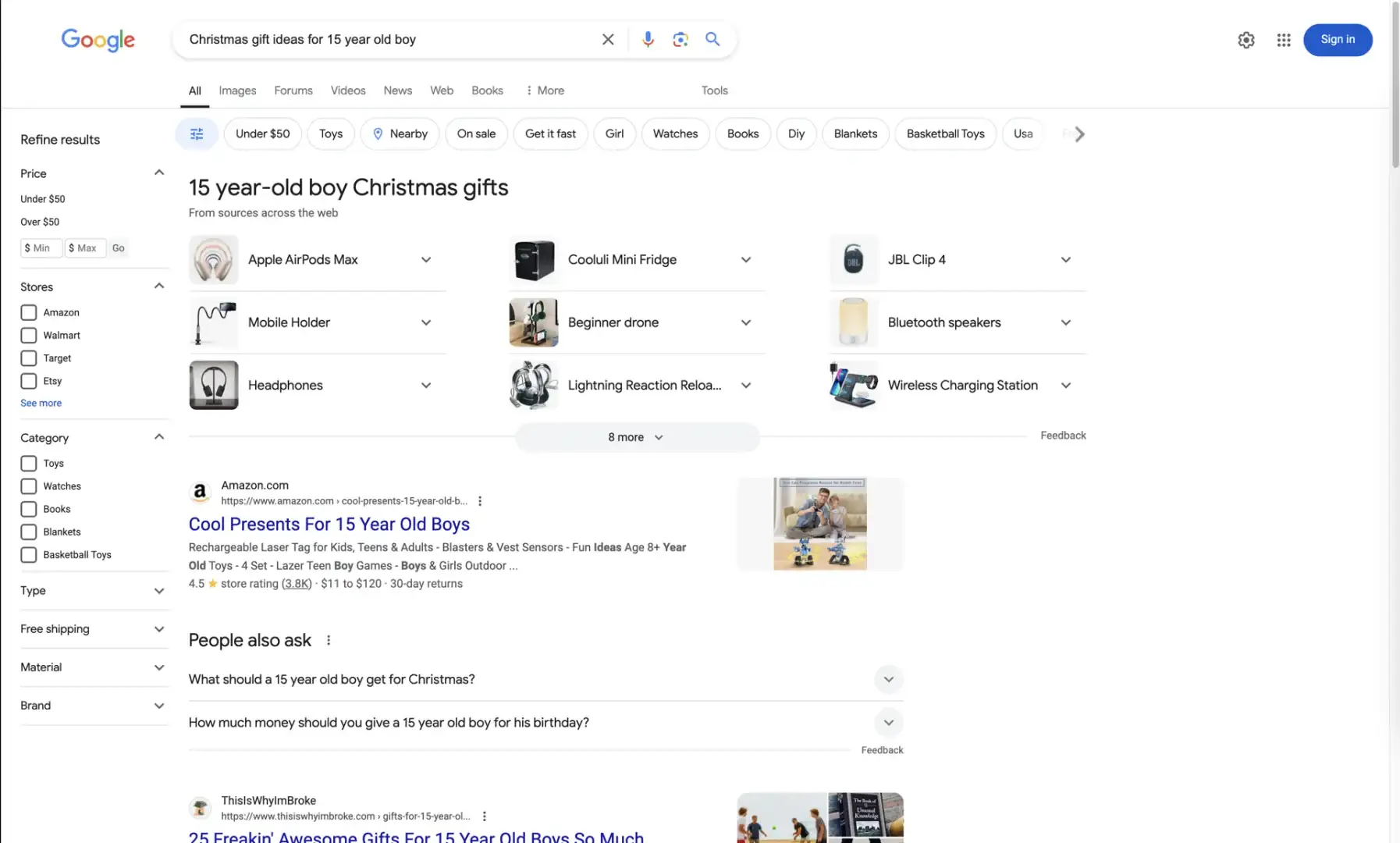This screenshot has width=1400, height=843.
Task: Open the Tools menu
Action: coord(714,90)
